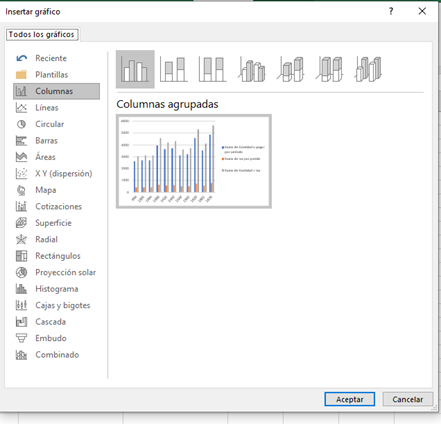The image size is (441, 425).
Task: Select the Barras chart category
Action: [56, 141]
